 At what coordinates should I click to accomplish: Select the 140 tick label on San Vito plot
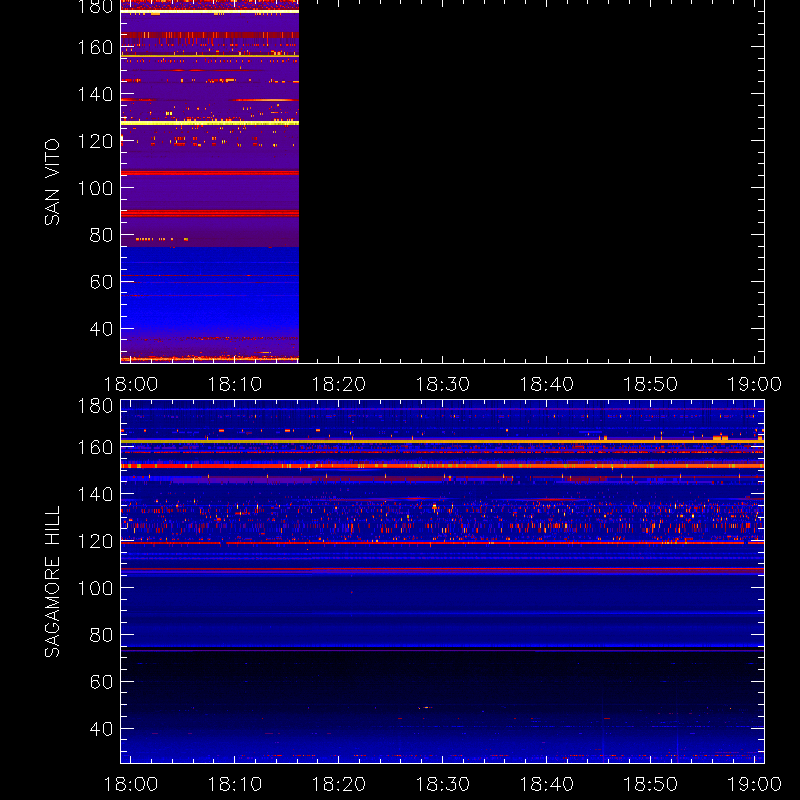[x=95, y=94]
